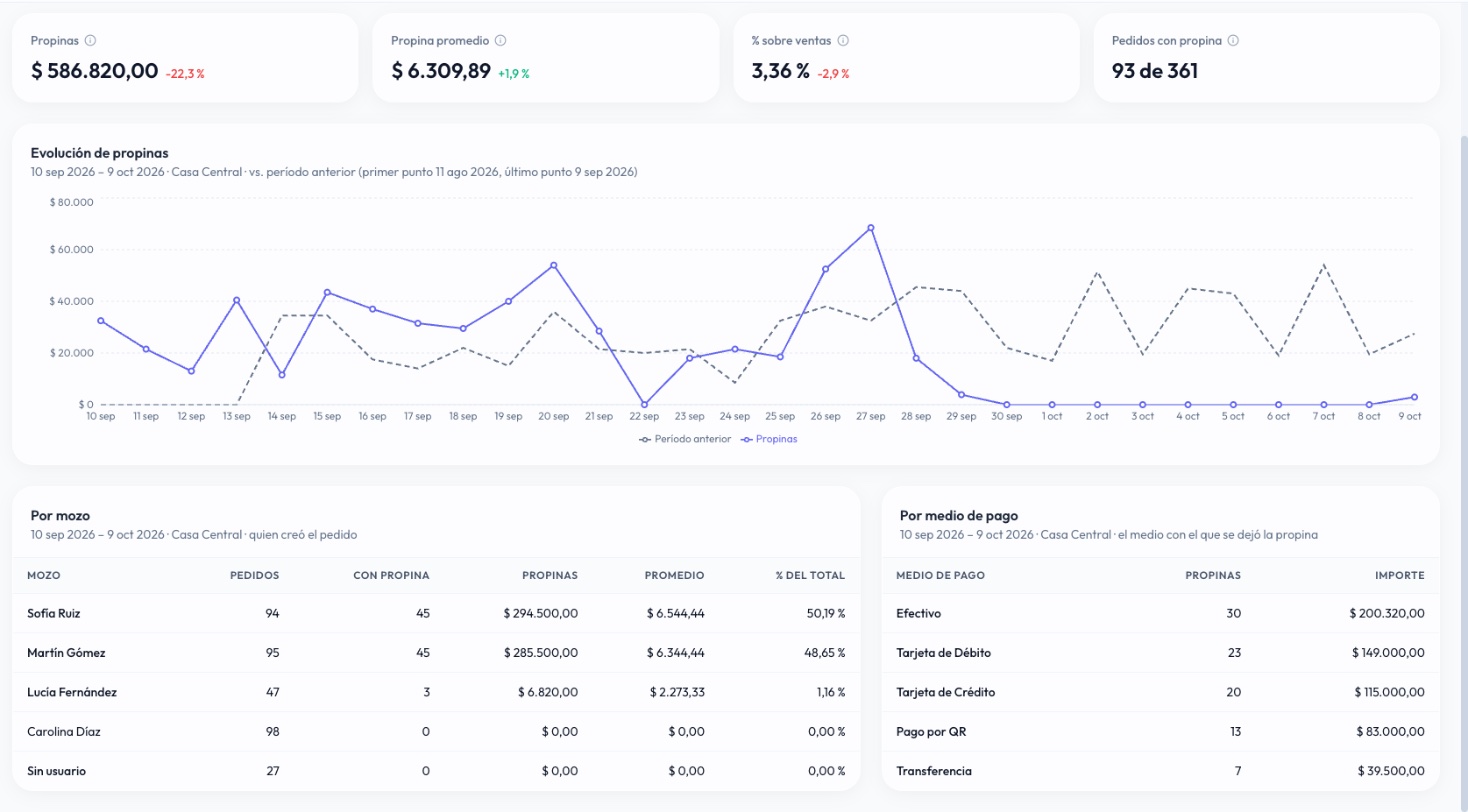Click the Tarjeta de Crédito row label

tap(946, 692)
